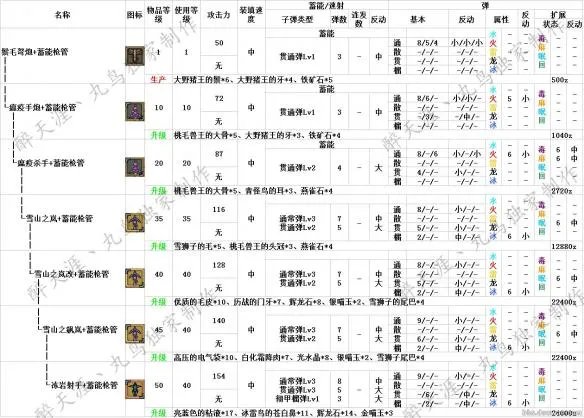This screenshot has height=418, width=584.
Task: Click the 扩展 group header
Action: [x=558, y=15]
